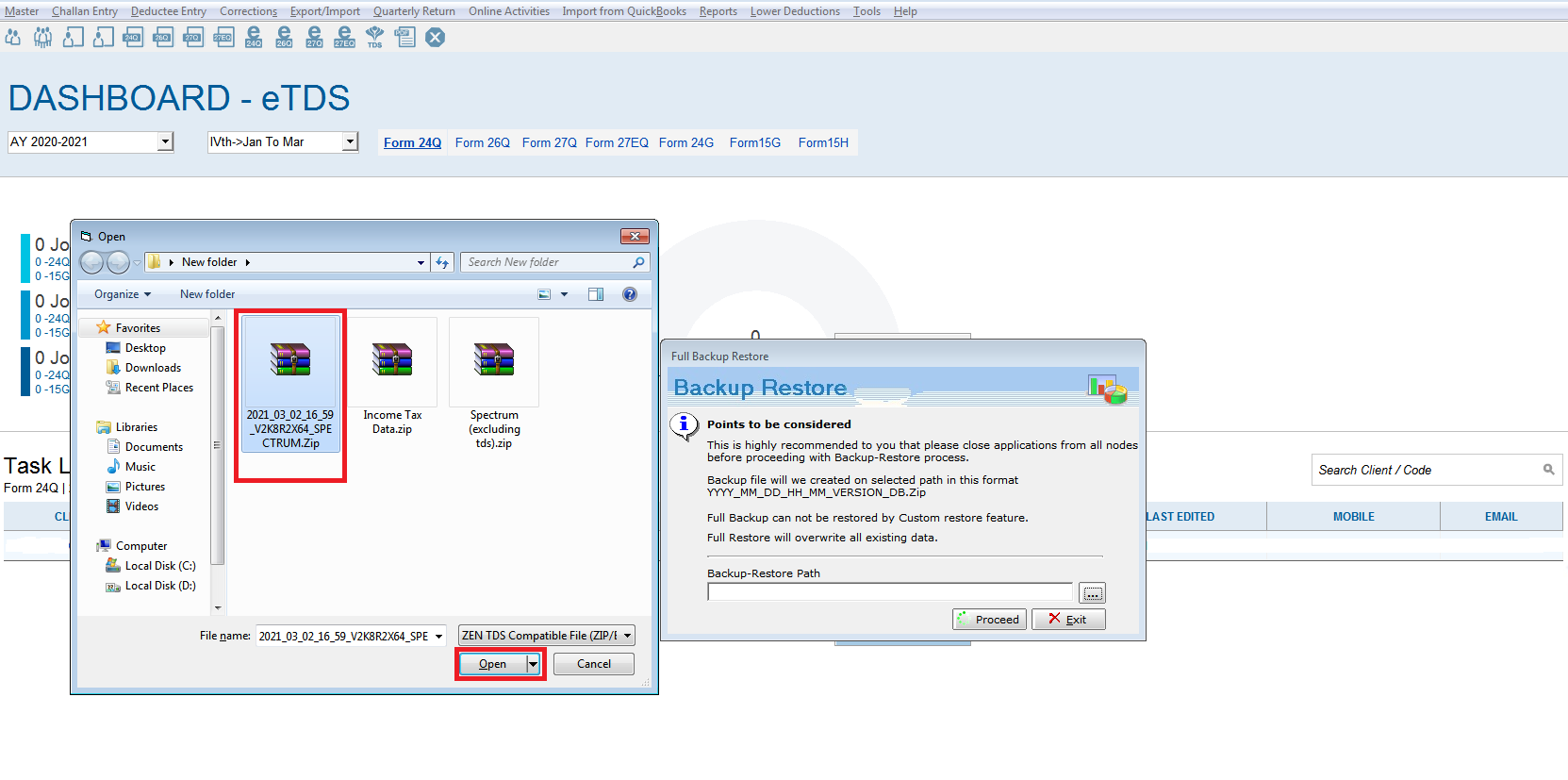This screenshot has width=1568, height=780.
Task: Click the round X exit toolbar icon
Action: [x=435, y=38]
